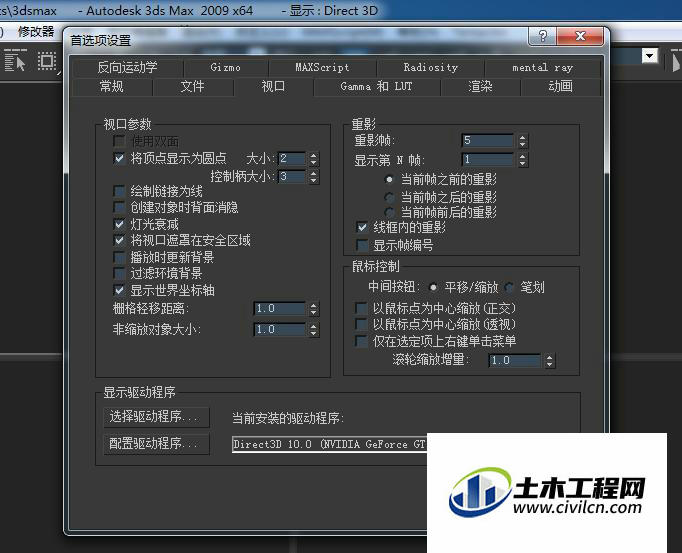Click the 非缩放对象大小 value field
Screen dimensions: 682x553
point(280,329)
